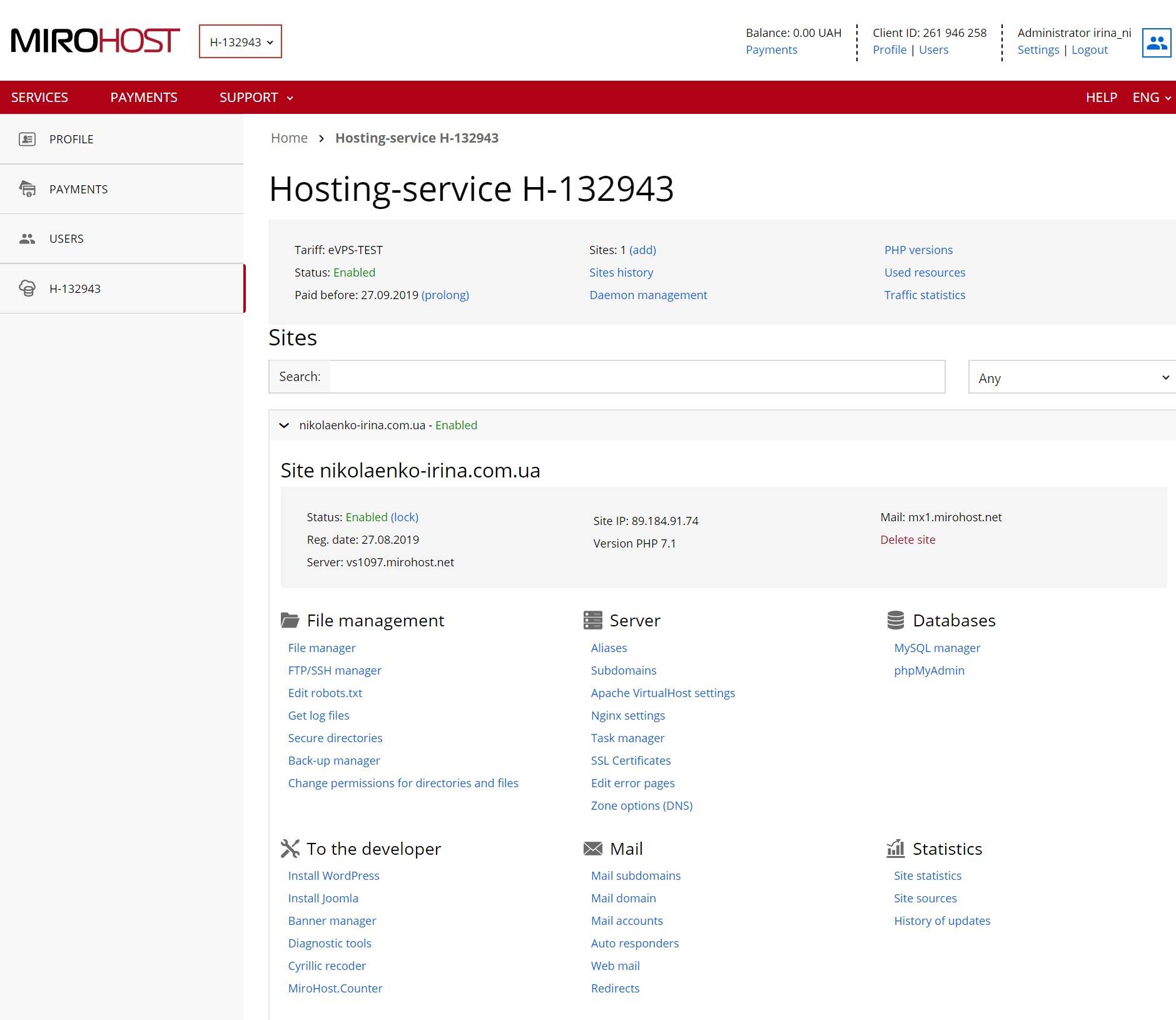The width and height of the screenshot is (1176, 1020).
Task: Click into the Sites search field
Action: 637,377
